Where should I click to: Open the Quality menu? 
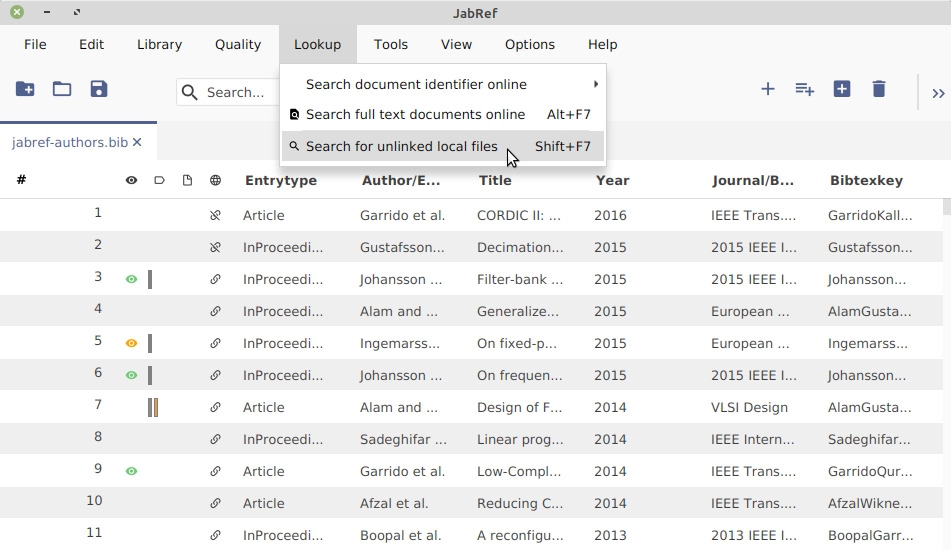tap(238, 45)
